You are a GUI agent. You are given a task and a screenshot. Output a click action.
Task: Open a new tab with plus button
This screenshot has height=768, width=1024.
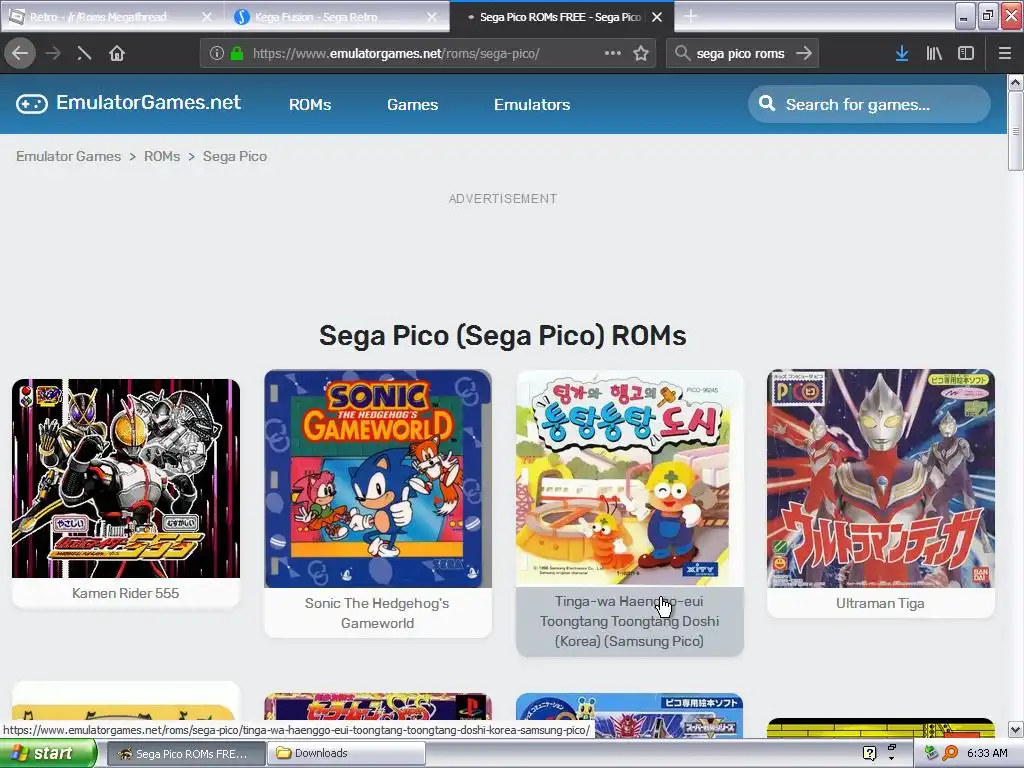pyautogui.click(x=690, y=16)
